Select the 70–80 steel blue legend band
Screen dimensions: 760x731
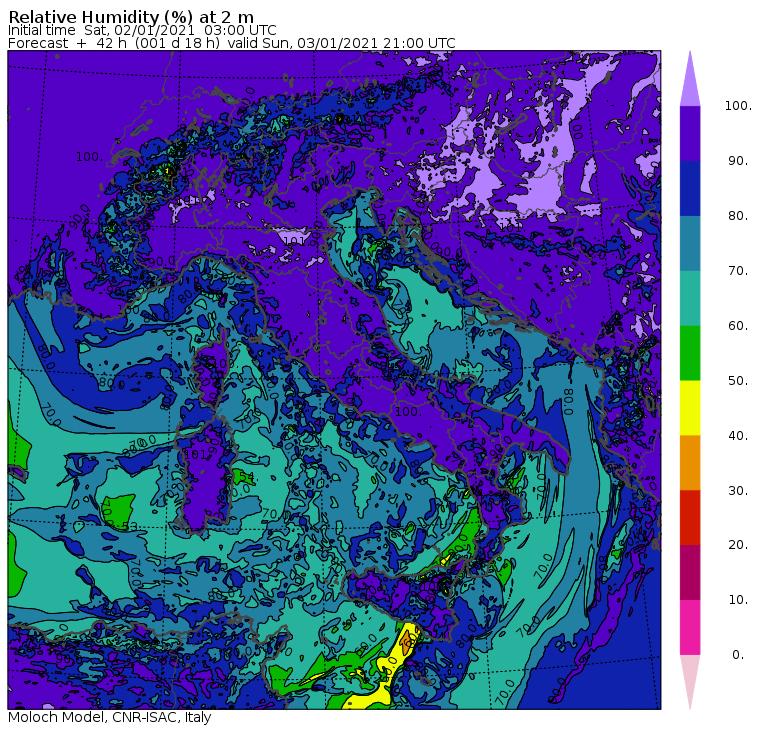coord(690,243)
